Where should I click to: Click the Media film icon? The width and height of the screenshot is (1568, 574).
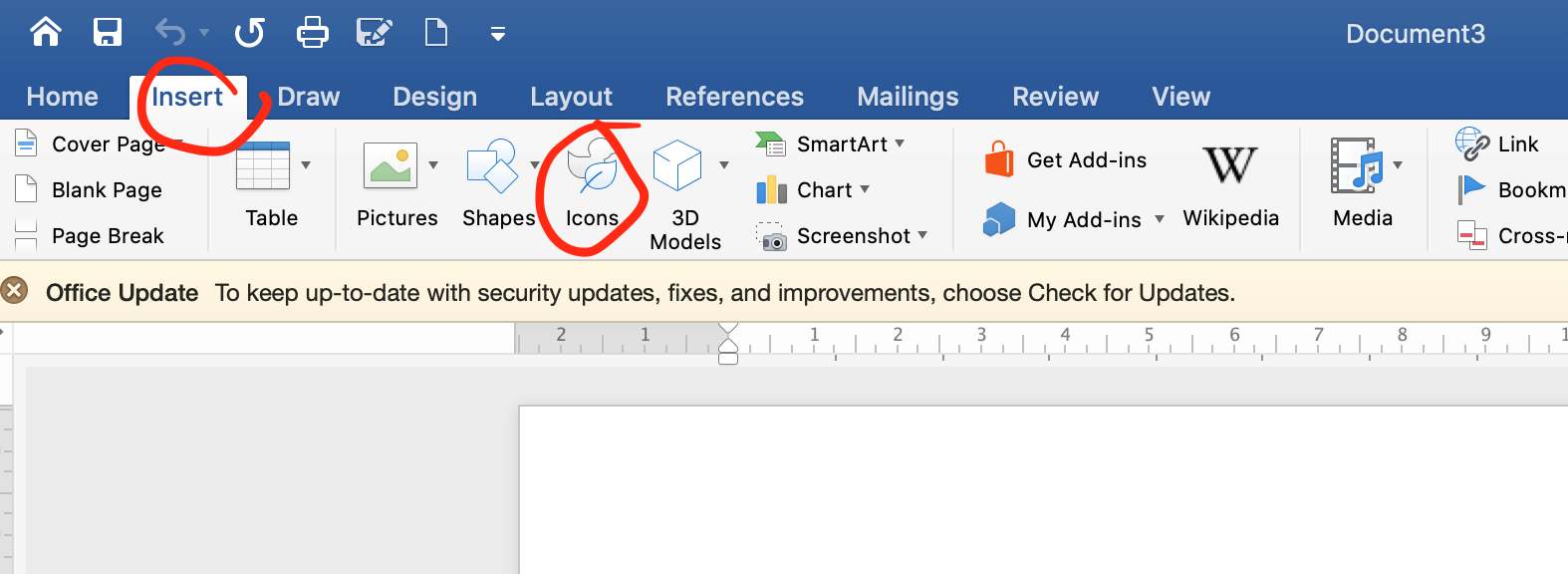click(x=1356, y=165)
